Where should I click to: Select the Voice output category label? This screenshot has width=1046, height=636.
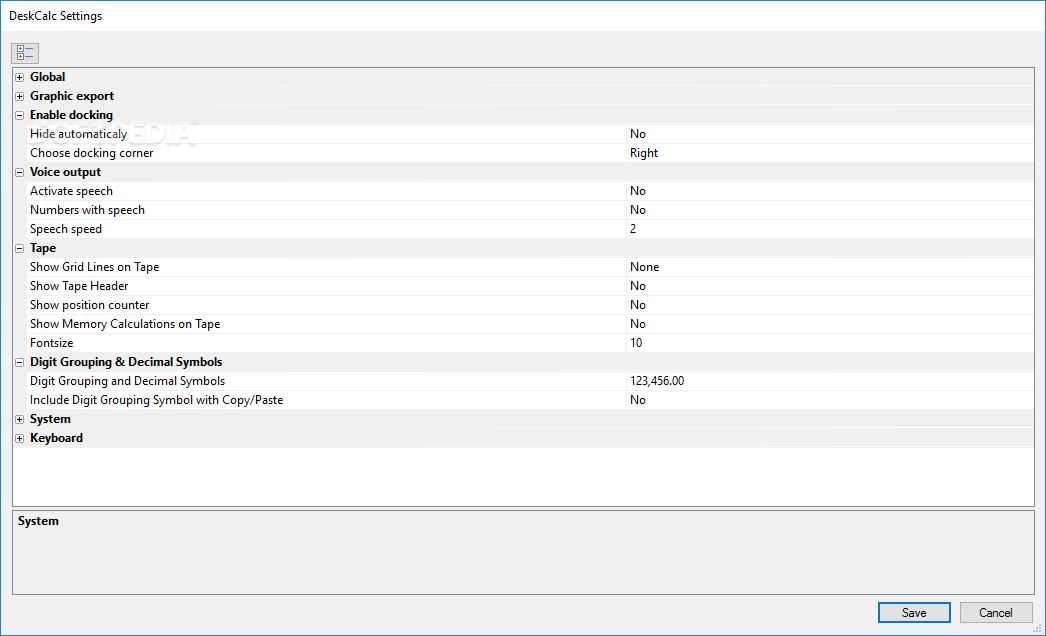[65, 172]
